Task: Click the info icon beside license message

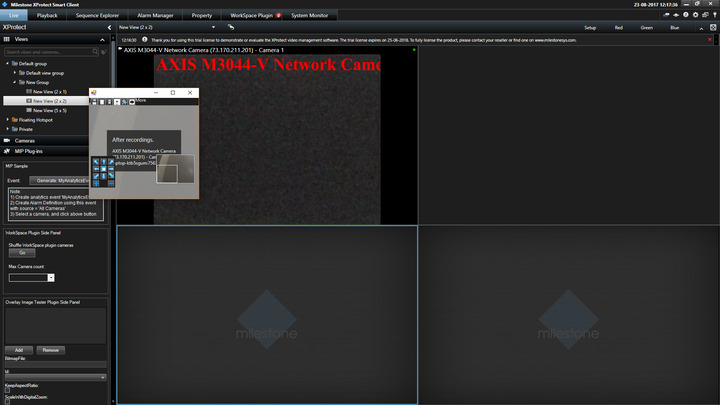Action: click(x=145, y=41)
